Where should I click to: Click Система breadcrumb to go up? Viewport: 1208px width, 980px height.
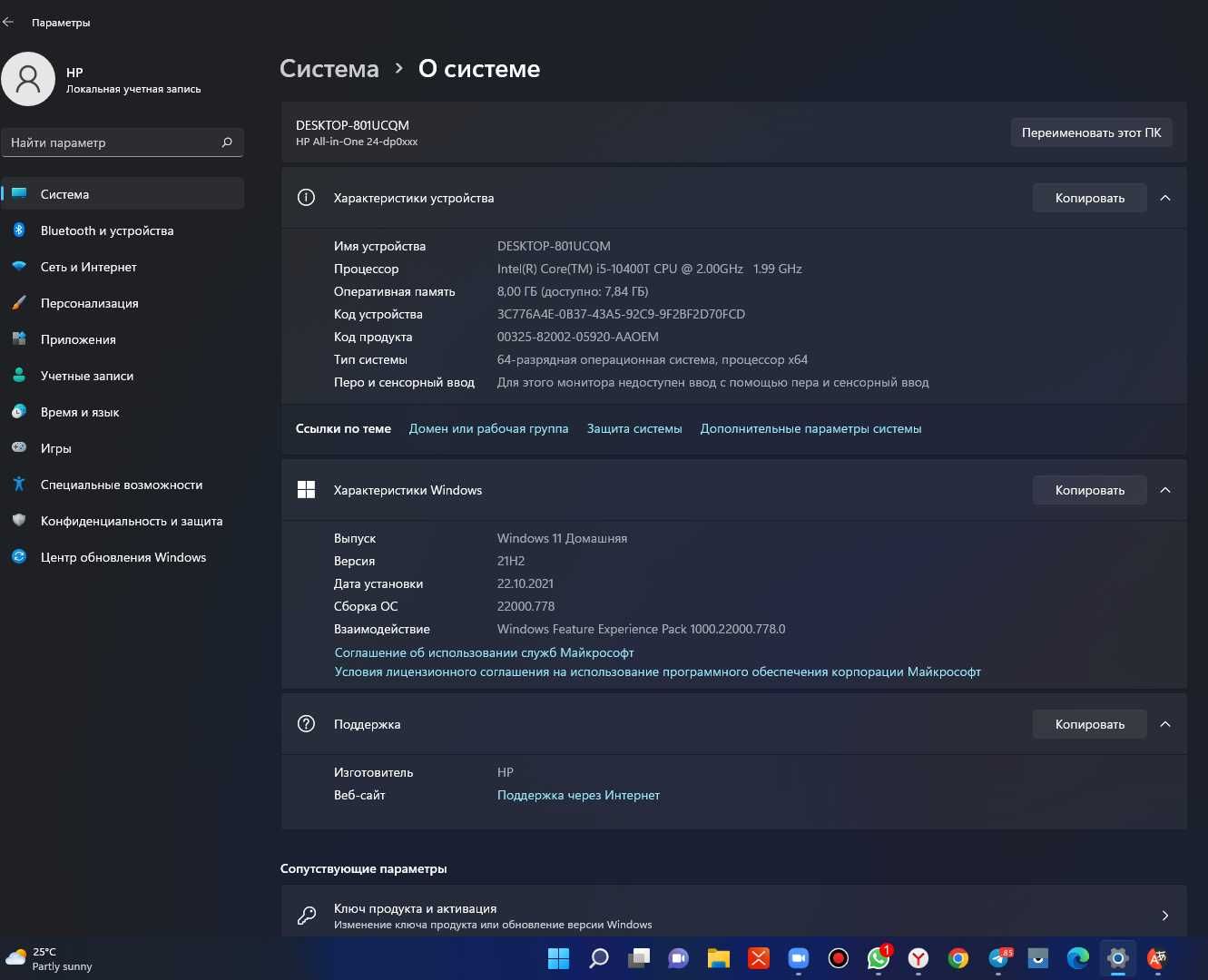329,69
